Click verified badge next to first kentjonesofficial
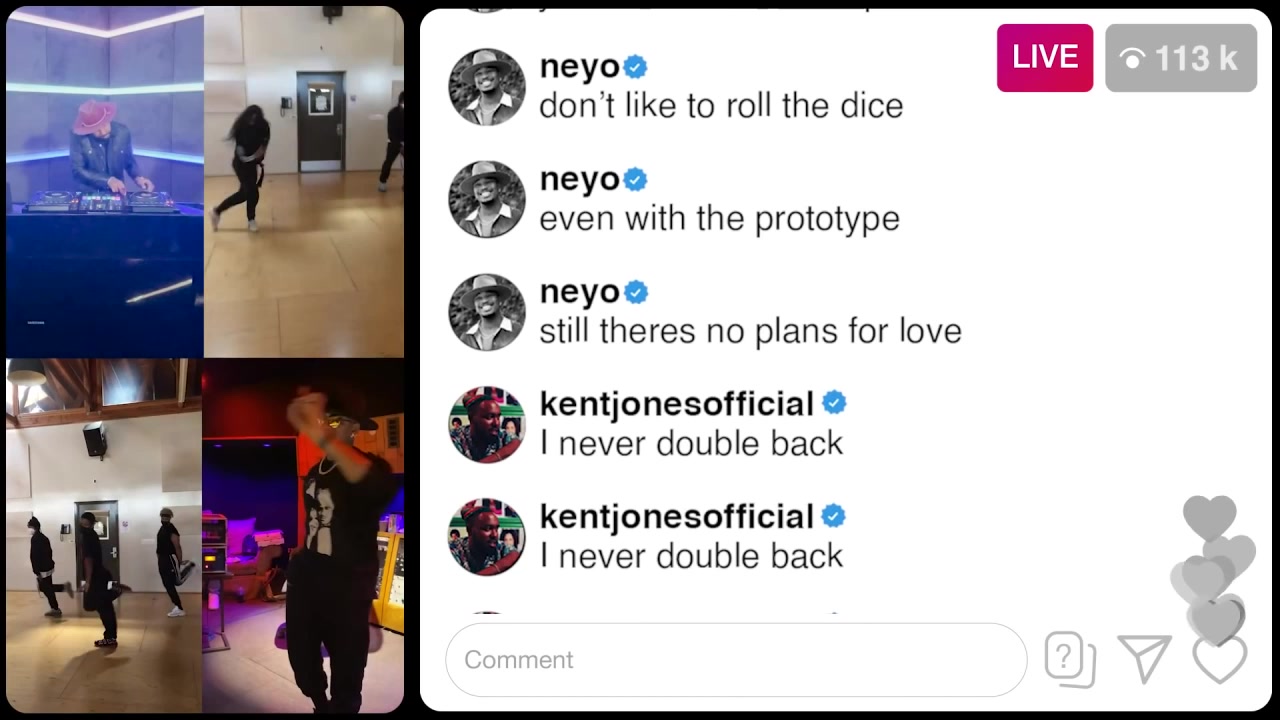 (834, 403)
